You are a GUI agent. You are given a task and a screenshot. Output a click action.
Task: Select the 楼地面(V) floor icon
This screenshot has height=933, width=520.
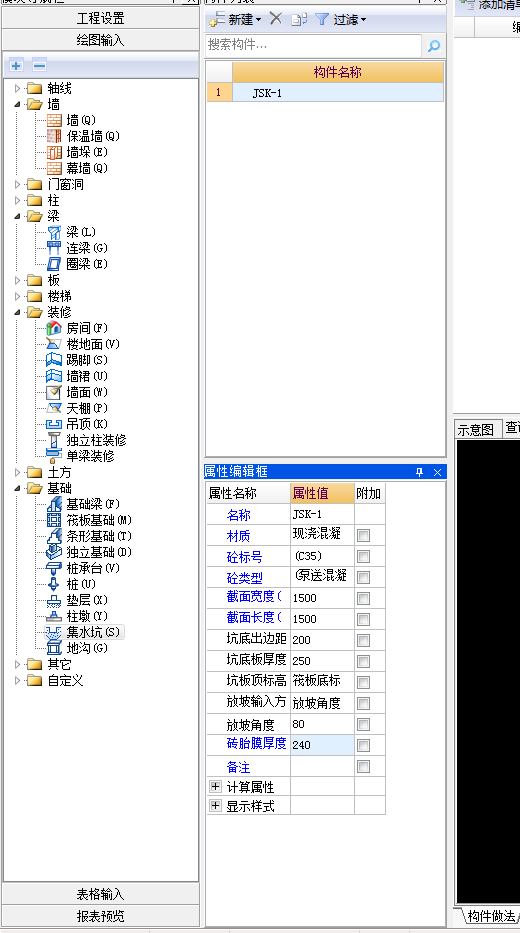pyautogui.click(x=54, y=344)
